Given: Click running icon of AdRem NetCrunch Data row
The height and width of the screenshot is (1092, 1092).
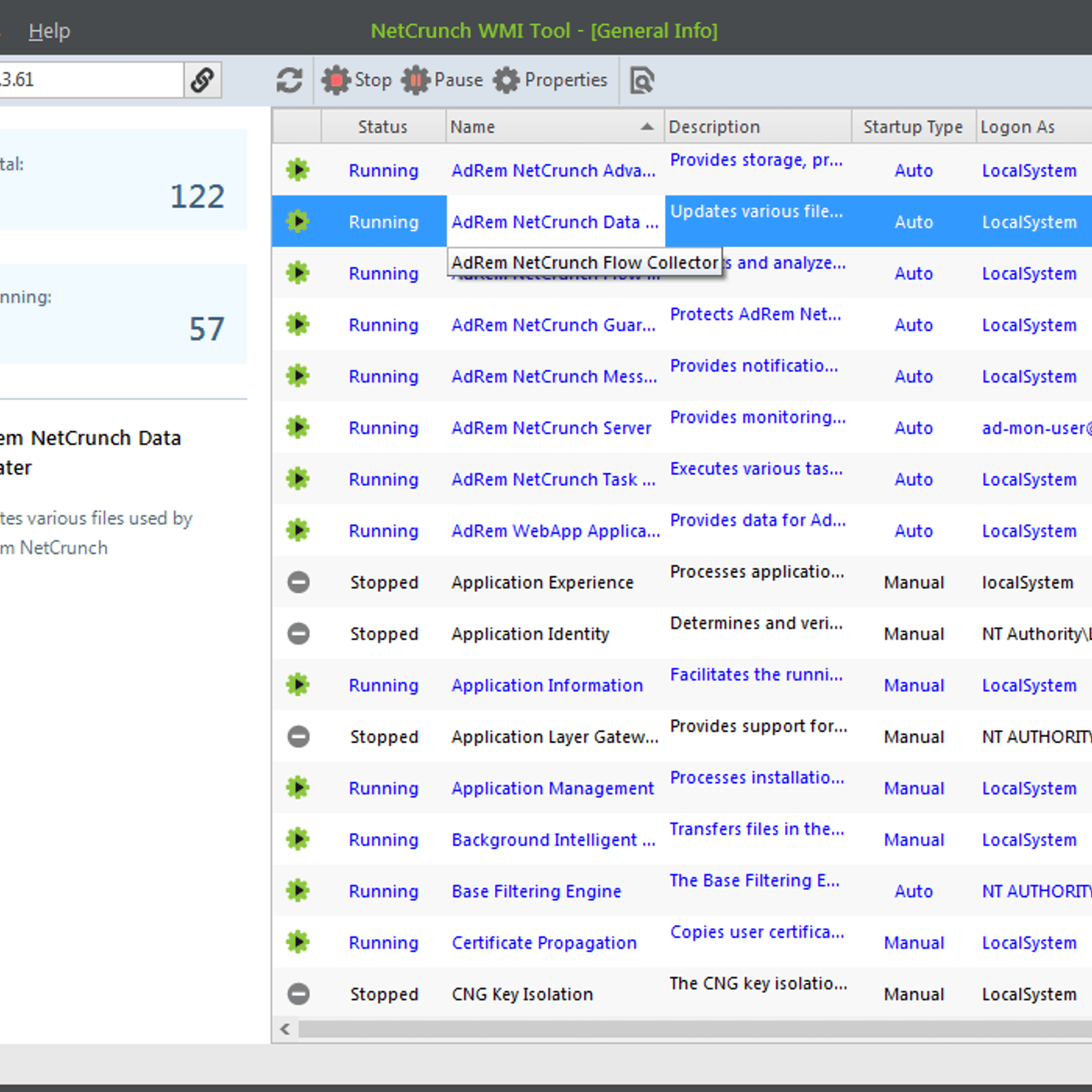Looking at the screenshot, I should tap(298, 221).
